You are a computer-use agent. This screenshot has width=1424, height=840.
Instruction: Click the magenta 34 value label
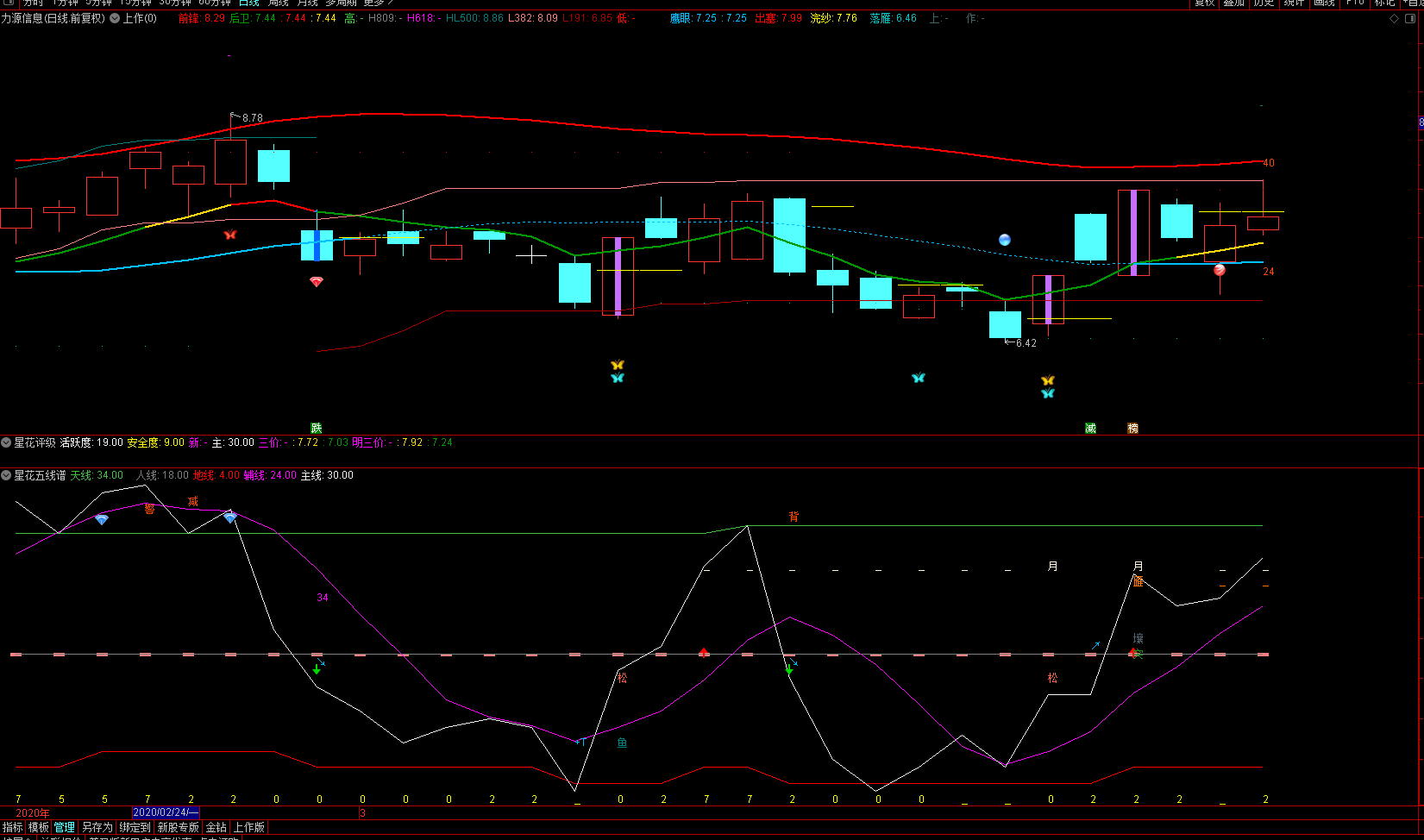[x=323, y=598]
